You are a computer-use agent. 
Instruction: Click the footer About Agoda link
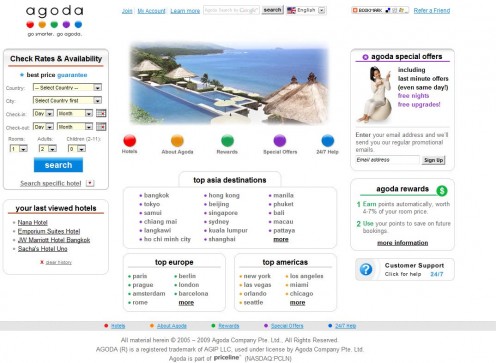[172, 326]
